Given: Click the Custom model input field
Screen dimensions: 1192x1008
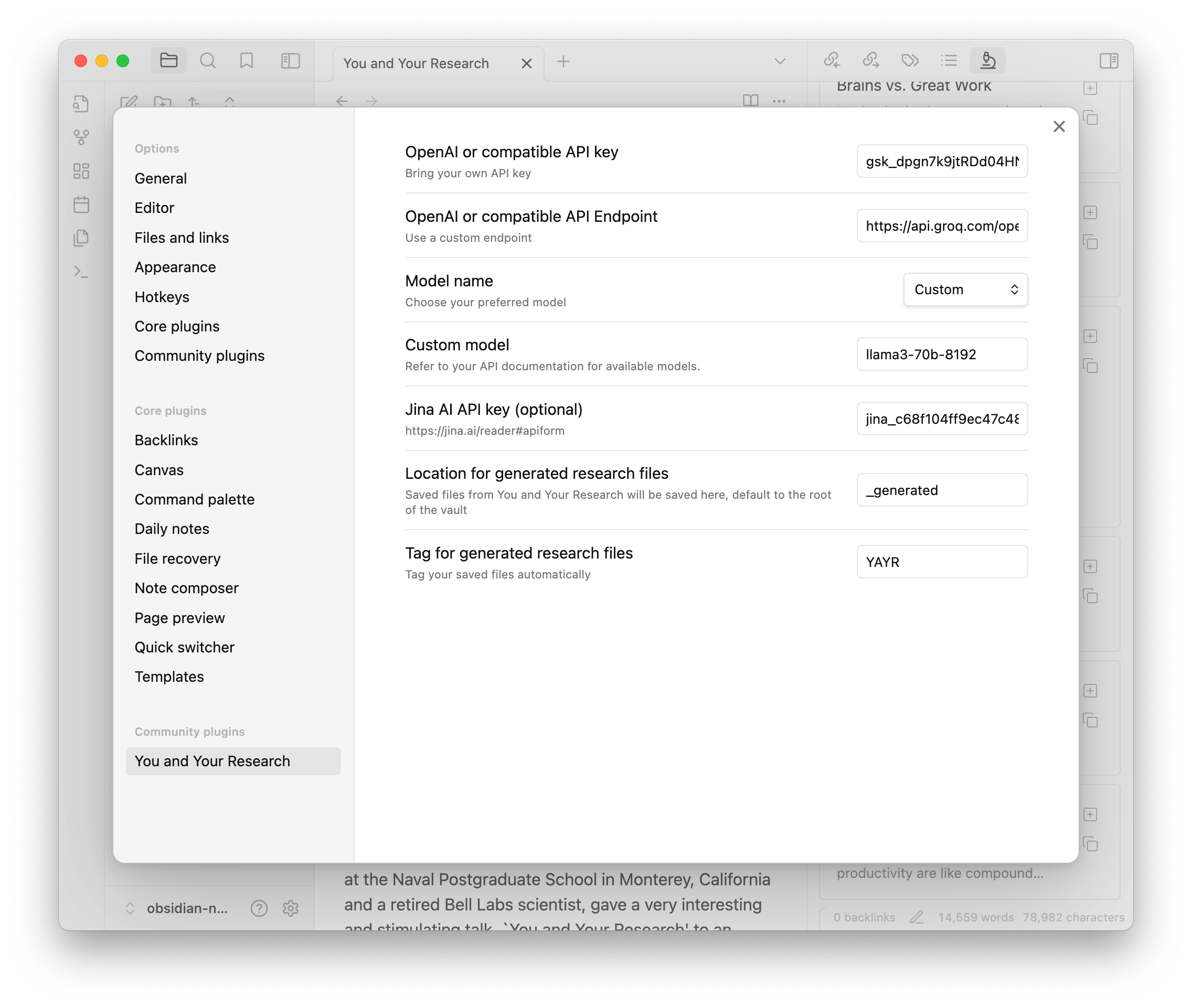Looking at the screenshot, I should pyautogui.click(x=942, y=355).
